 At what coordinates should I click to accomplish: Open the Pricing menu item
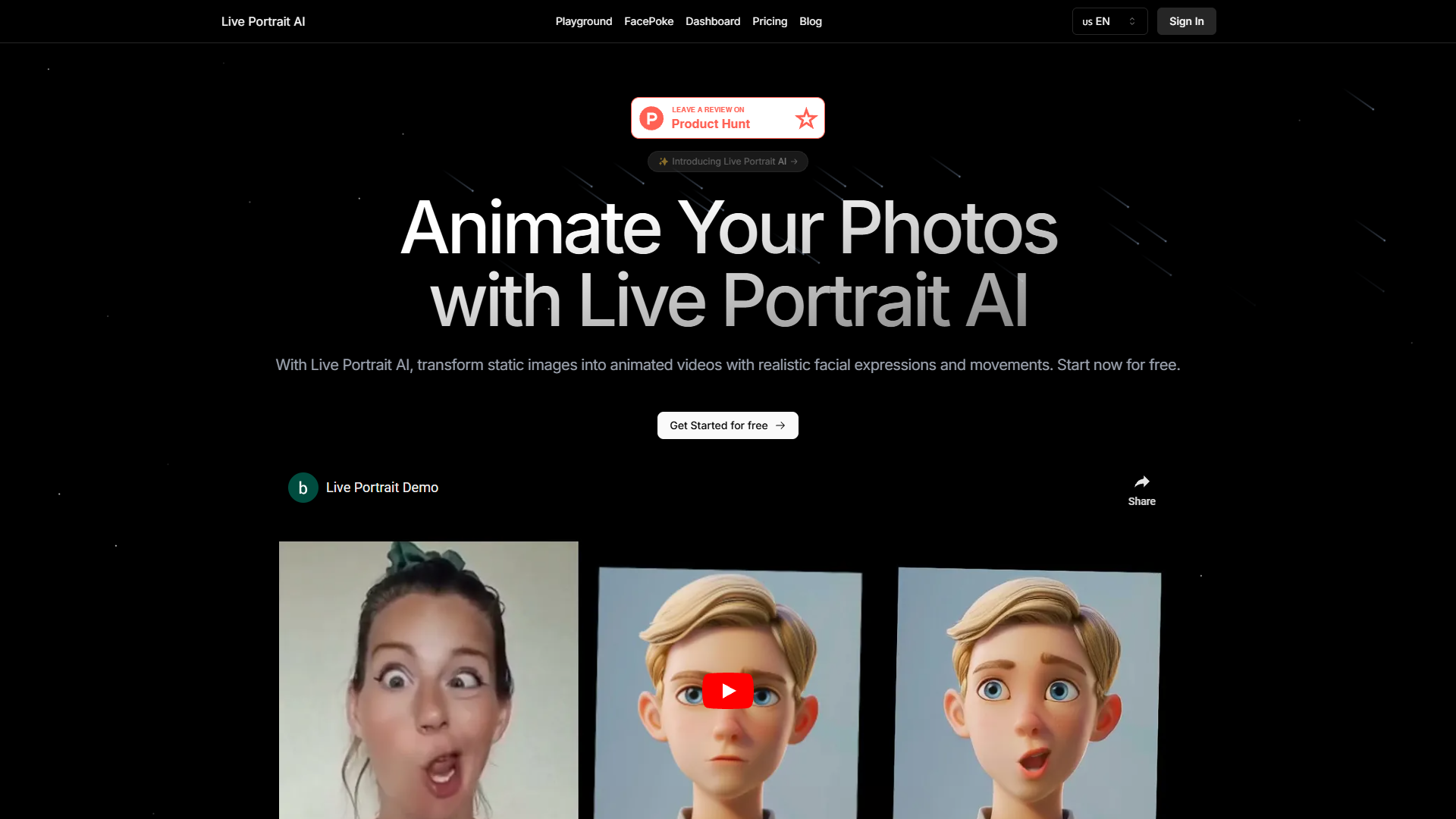pyautogui.click(x=769, y=21)
